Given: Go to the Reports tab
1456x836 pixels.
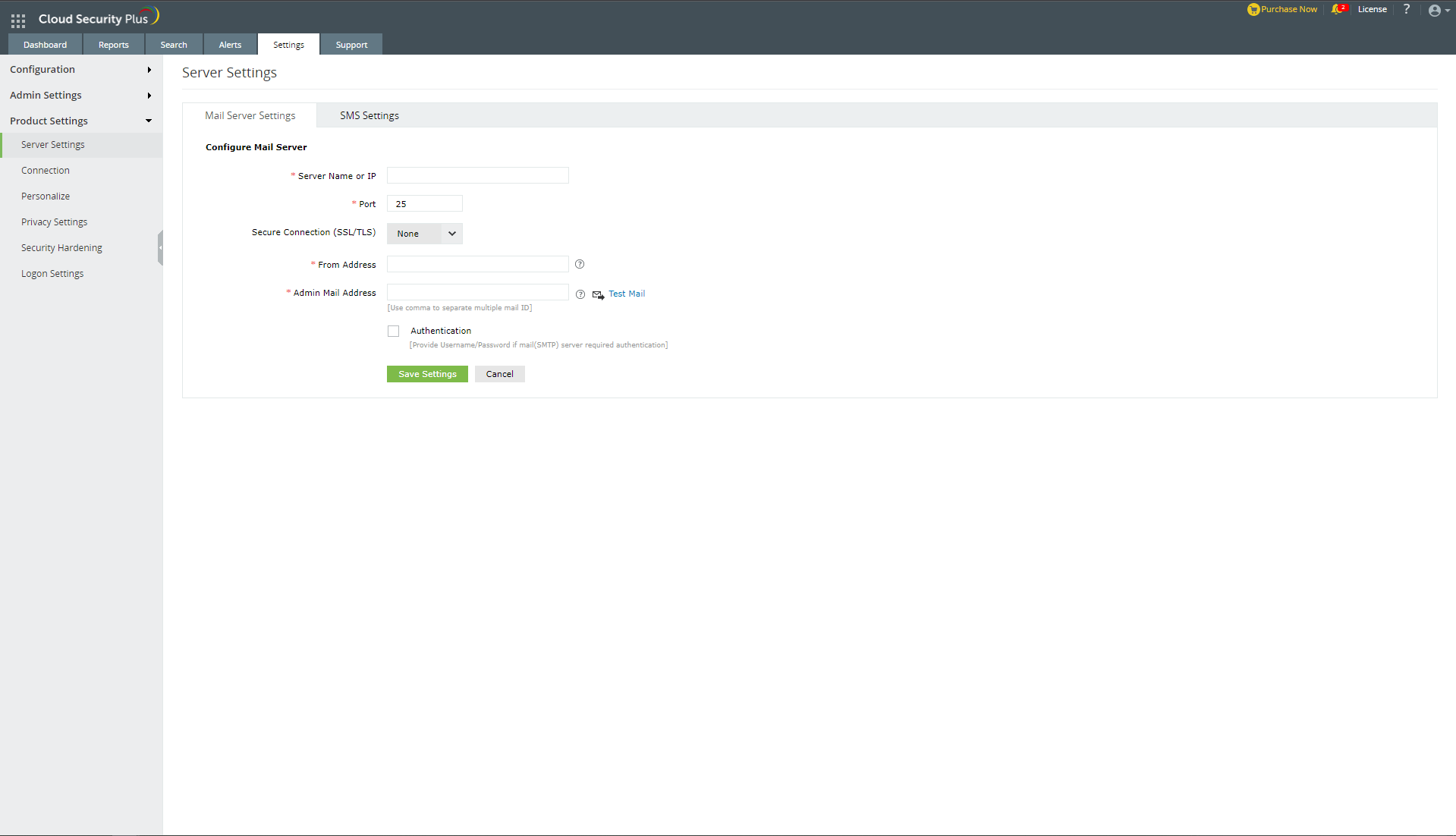Looking at the screenshot, I should click(x=113, y=44).
